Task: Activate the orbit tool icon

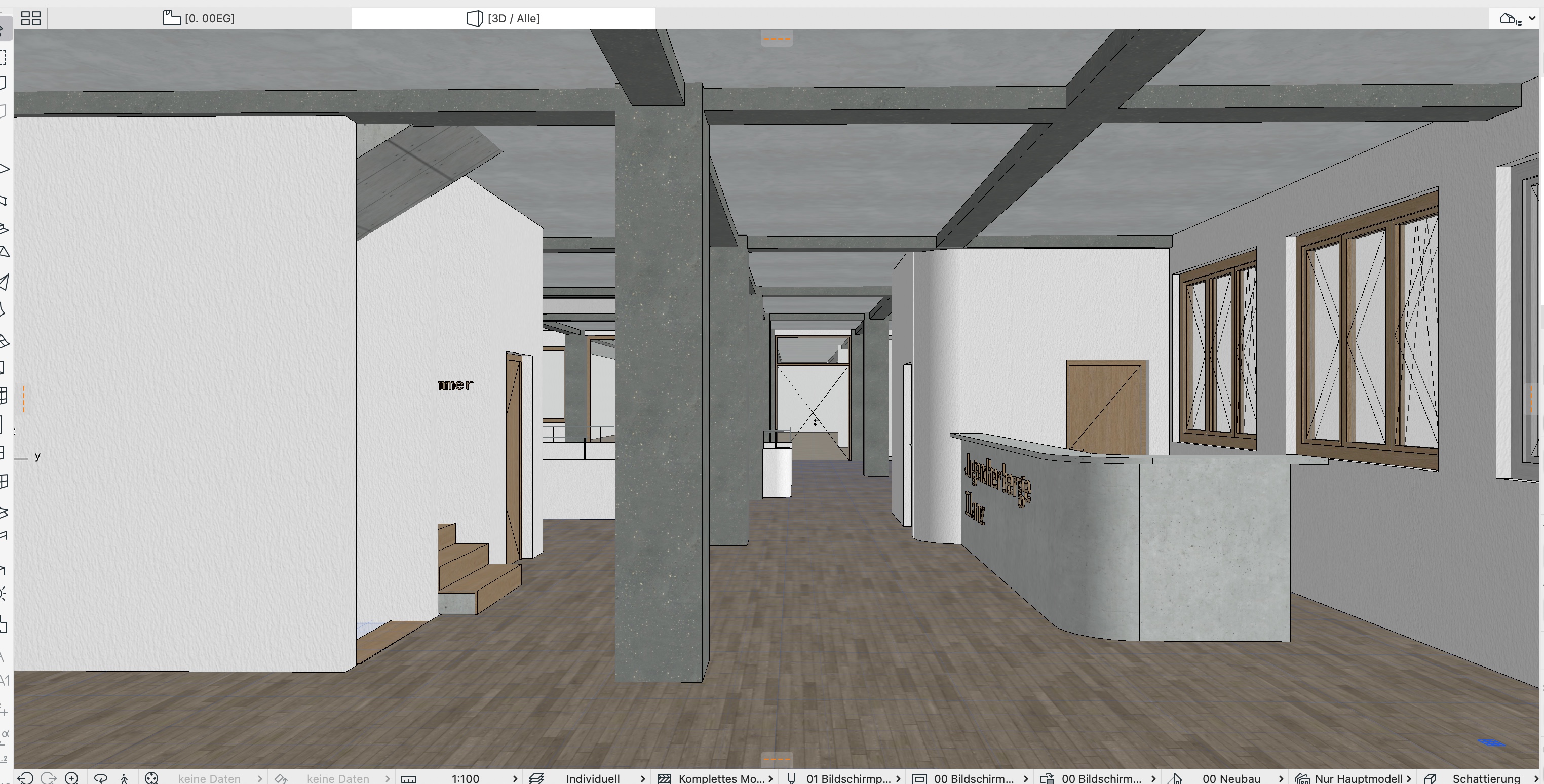Action: pos(101,778)
